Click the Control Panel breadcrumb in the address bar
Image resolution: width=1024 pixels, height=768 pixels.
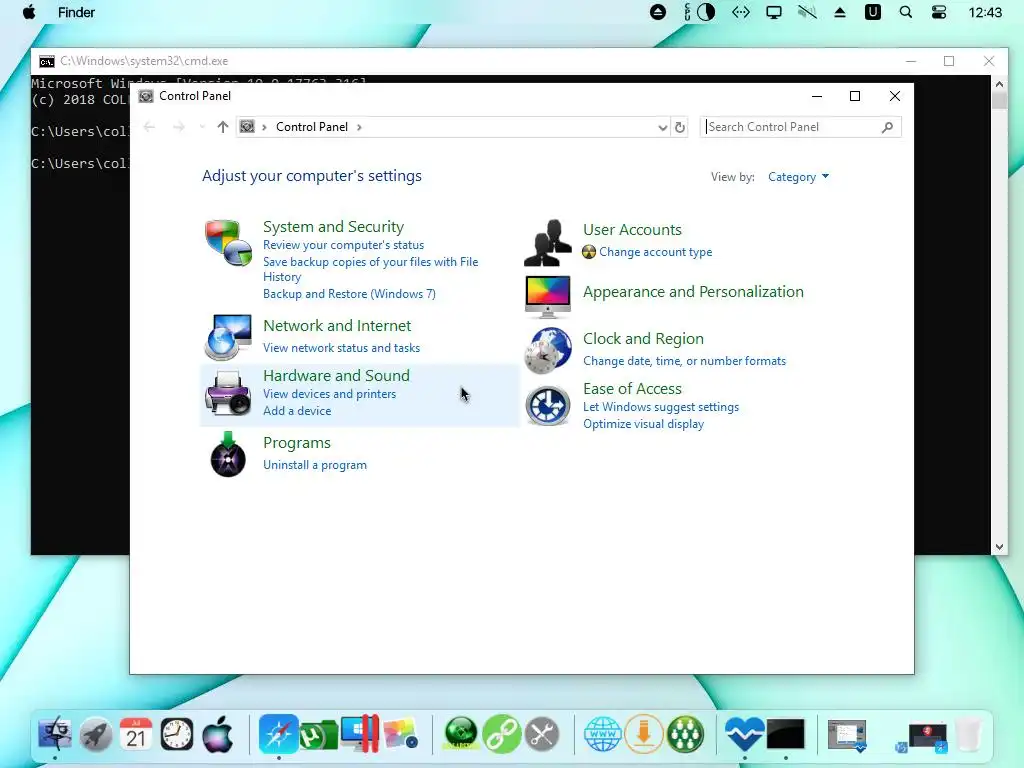(x=312, y=127)
